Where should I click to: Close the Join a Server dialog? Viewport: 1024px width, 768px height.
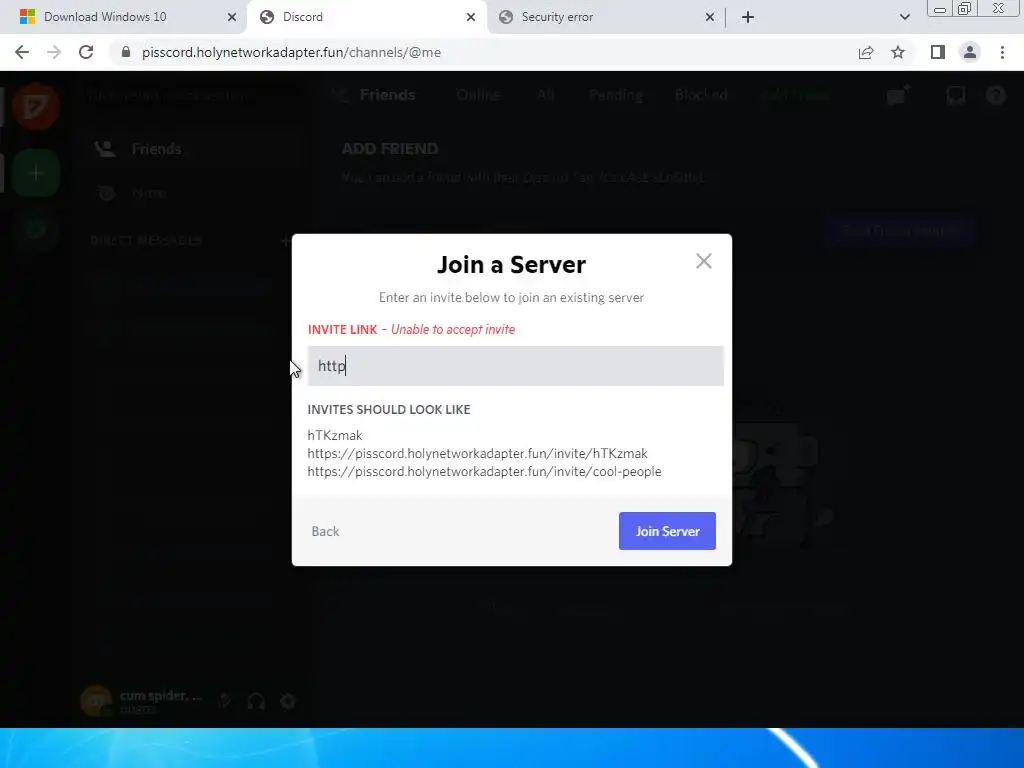point(703,261)
